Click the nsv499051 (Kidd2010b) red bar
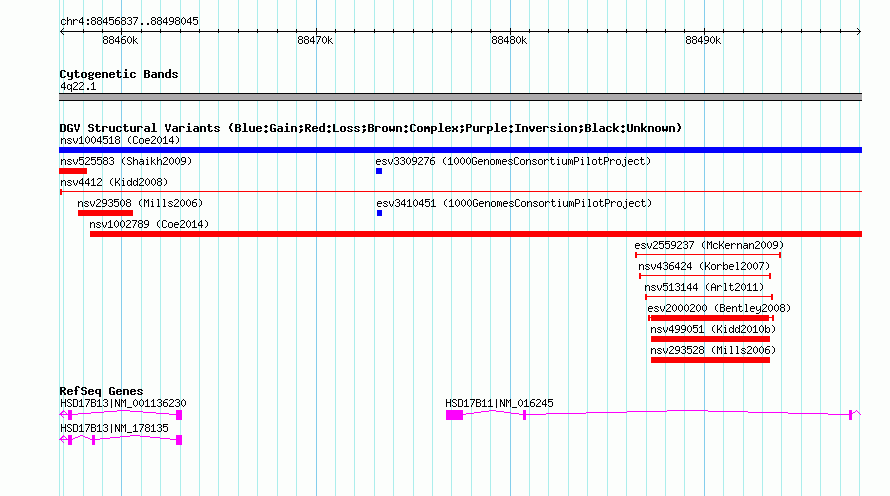Screen dimensions: 890x496 click(x=710, y=339)
